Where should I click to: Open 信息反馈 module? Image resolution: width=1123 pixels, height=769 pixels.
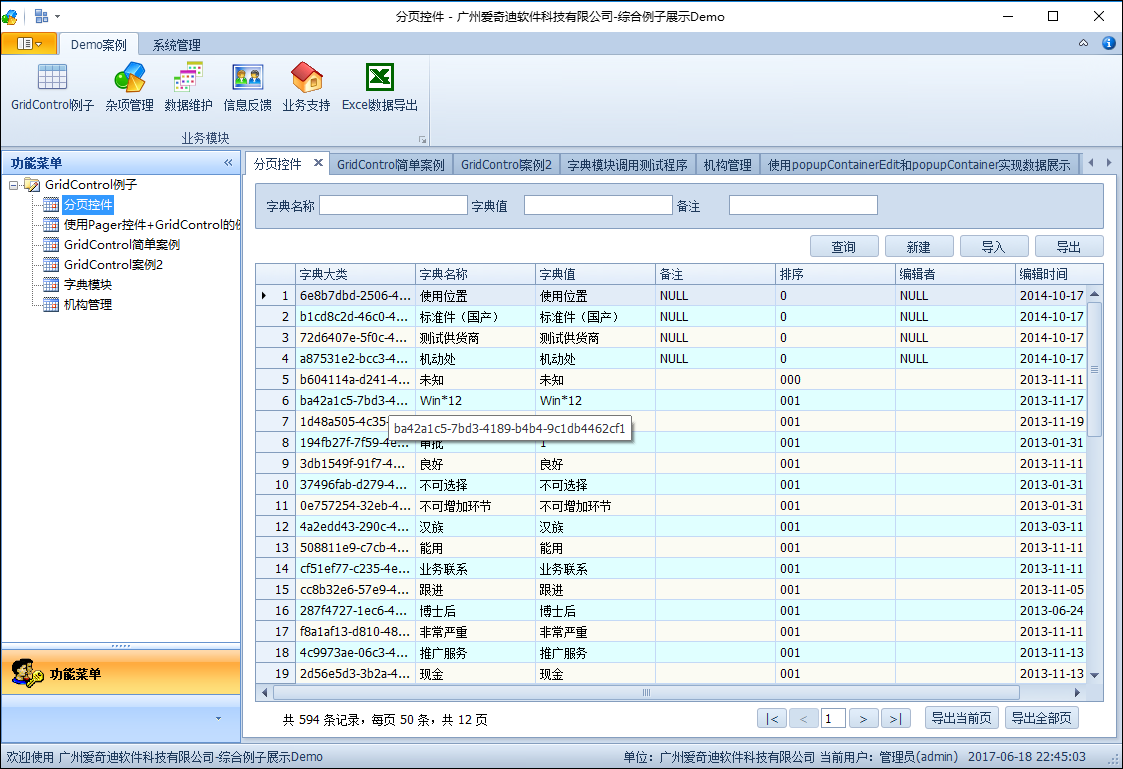coord(247,87)
